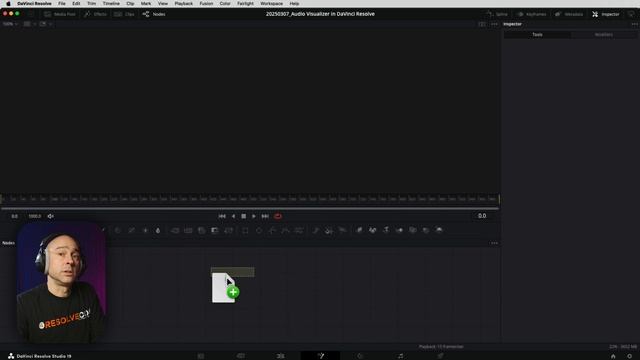Add a Channel Booleans node from toolbar
The height and width of the screenshot is (360, 640).
point(188,231)
